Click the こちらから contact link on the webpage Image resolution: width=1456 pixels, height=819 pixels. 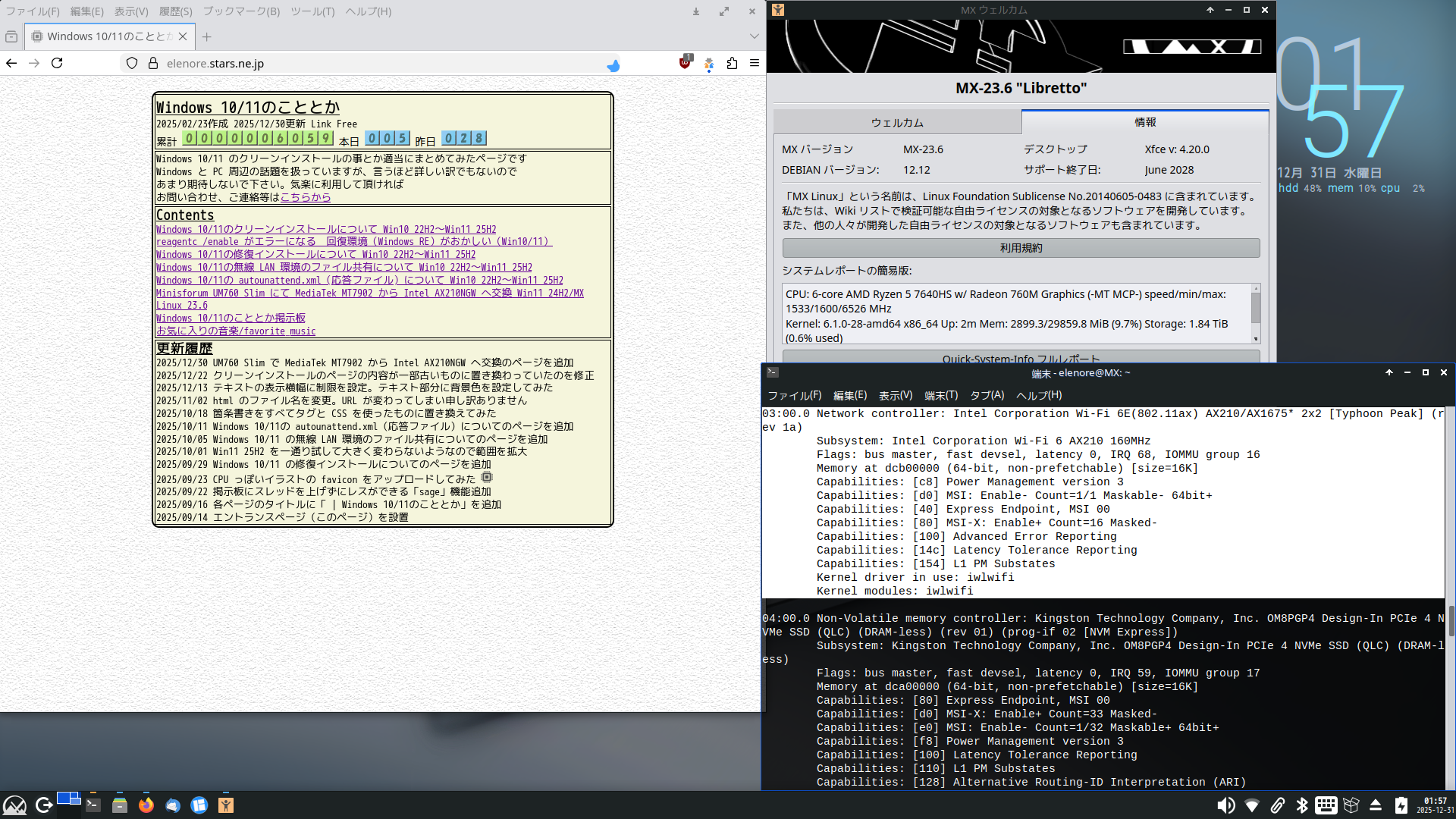(305, 197)
